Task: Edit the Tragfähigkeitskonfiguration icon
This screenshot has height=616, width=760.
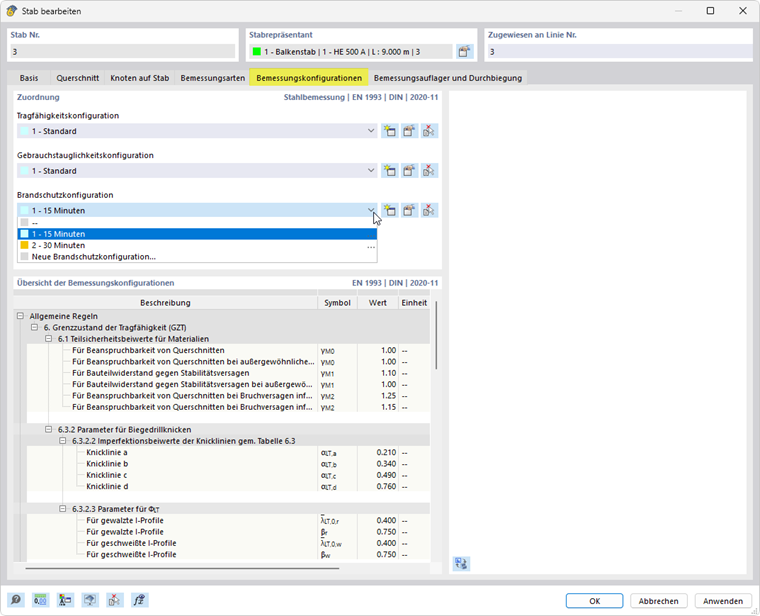Action: tap(409, 131)
